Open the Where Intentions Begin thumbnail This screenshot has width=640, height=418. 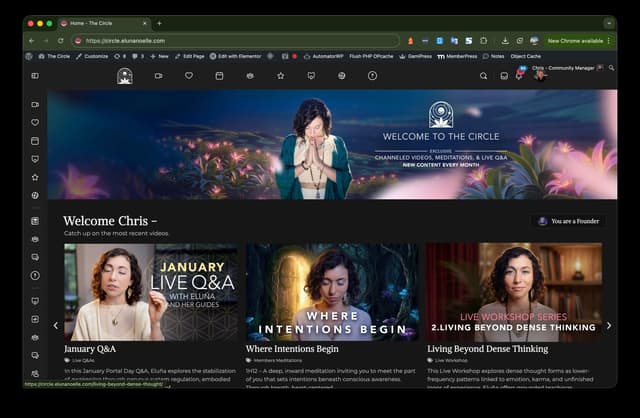point(332,292)
